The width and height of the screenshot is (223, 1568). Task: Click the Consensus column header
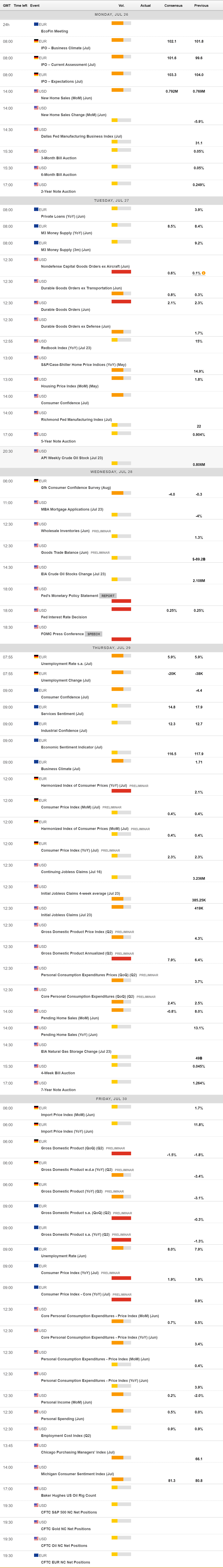click(x=173, y=5)
